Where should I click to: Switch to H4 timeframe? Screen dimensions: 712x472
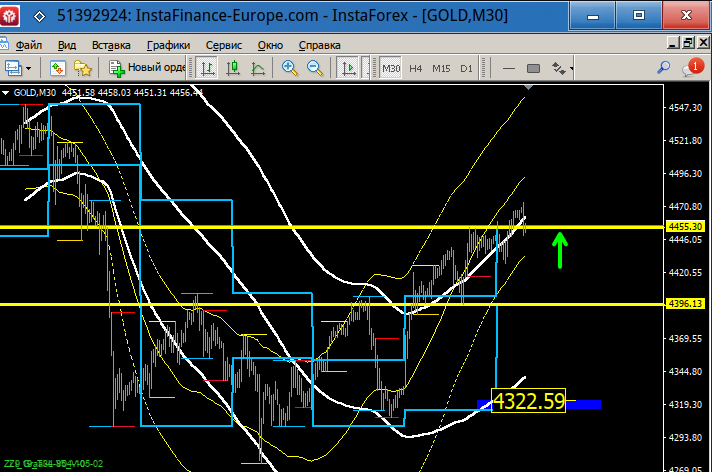pyautogui.click(x=415, y=68)
